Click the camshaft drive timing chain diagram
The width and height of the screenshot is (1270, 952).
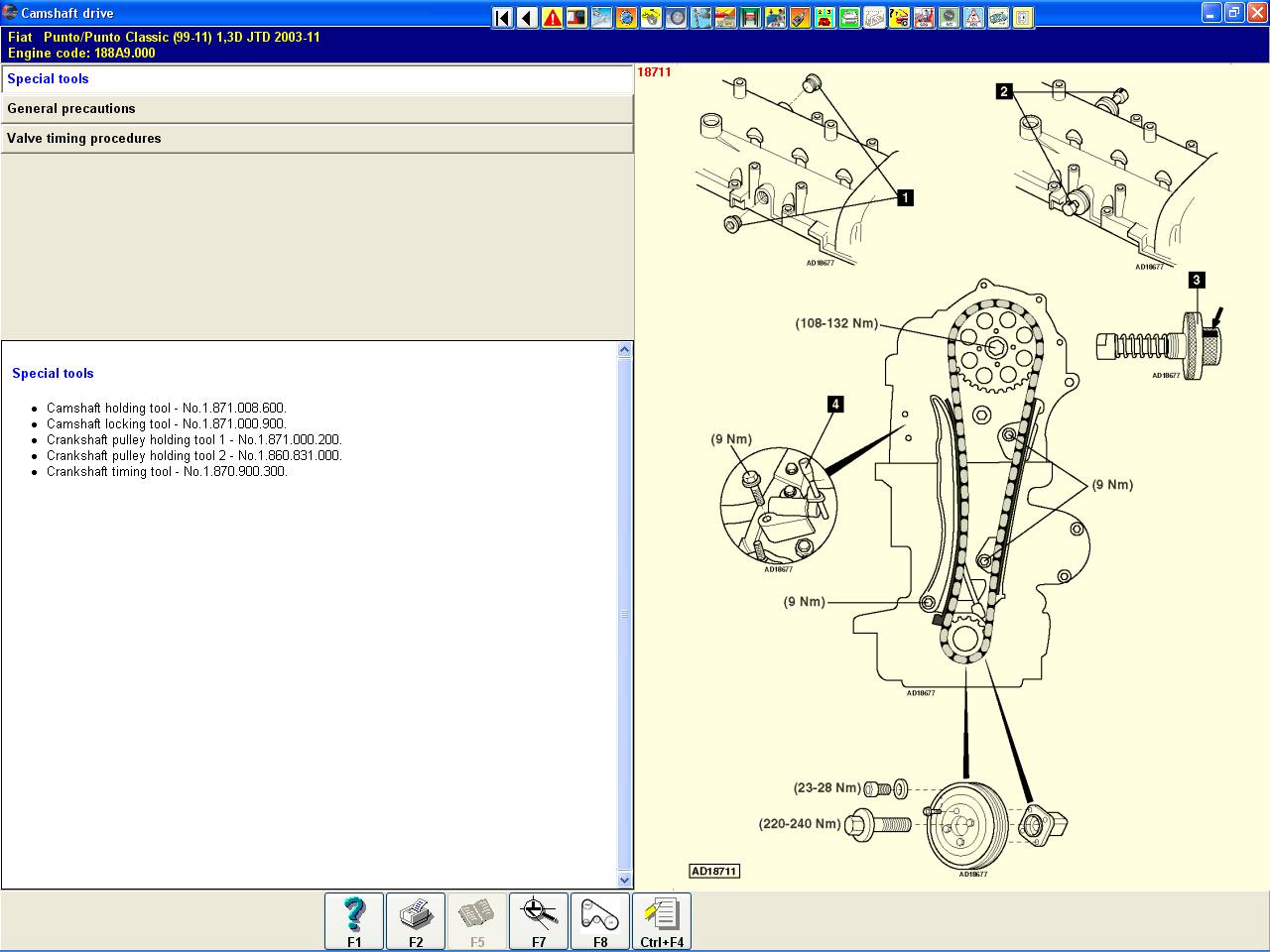click(952, 476)
